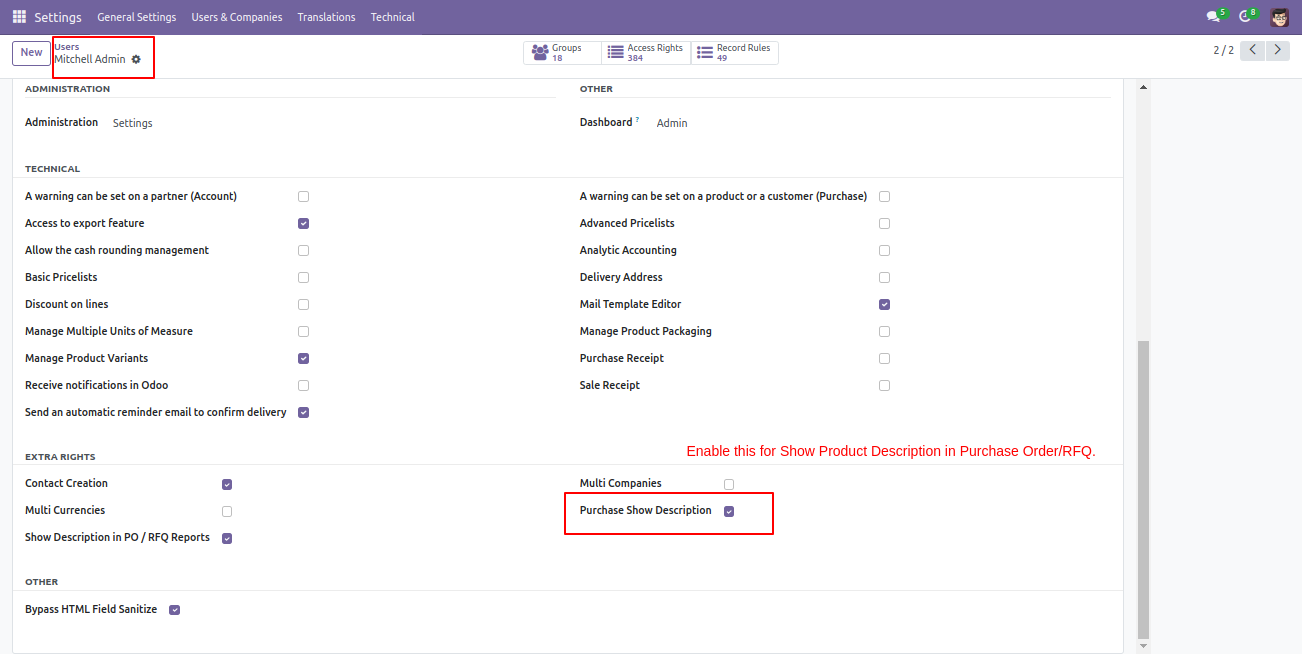Open the Users & Companies menu
The width and height of the screenshot is (1302, 654).
(x=237, y=17)
